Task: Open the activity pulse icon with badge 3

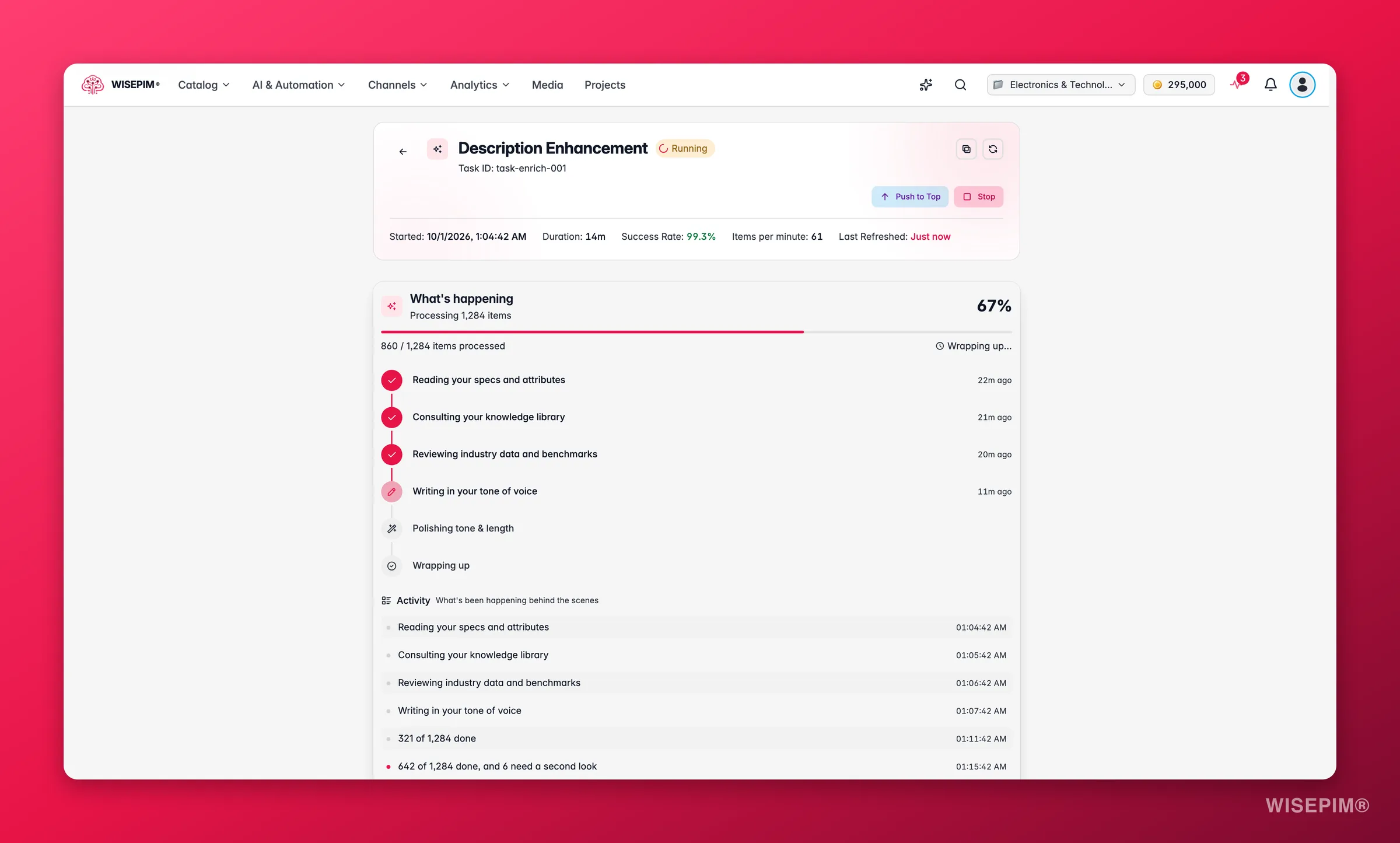Action: point(1237,84)
